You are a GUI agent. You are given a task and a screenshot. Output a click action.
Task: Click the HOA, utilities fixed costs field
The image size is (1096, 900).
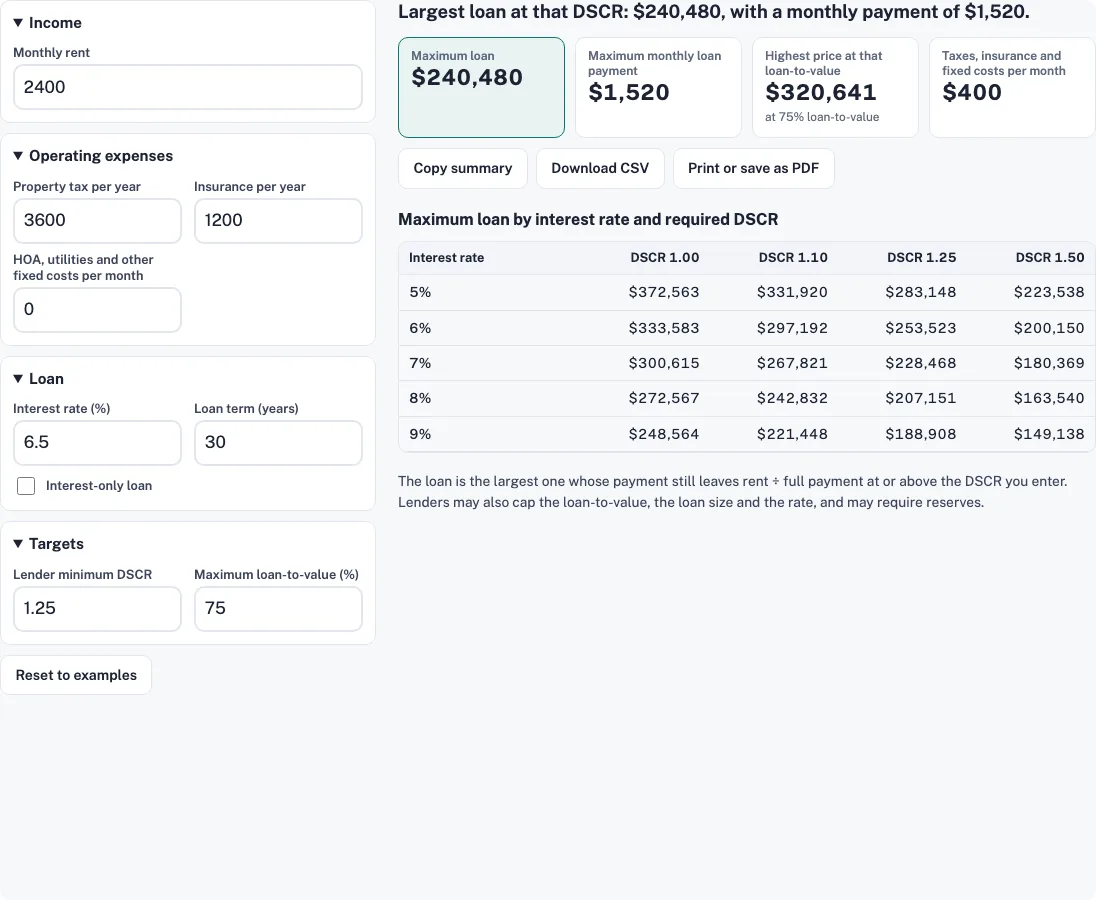click(x=97, y=310)
